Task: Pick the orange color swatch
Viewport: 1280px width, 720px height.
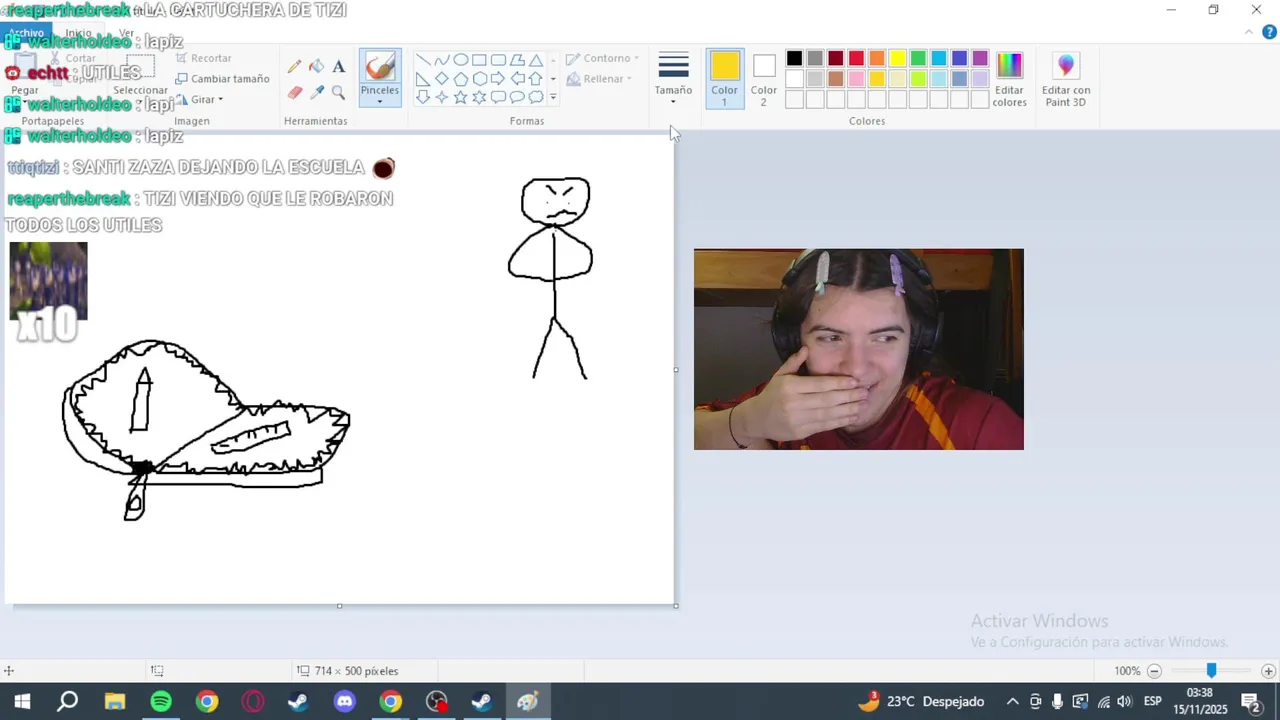Action: [x=877, y=59]
